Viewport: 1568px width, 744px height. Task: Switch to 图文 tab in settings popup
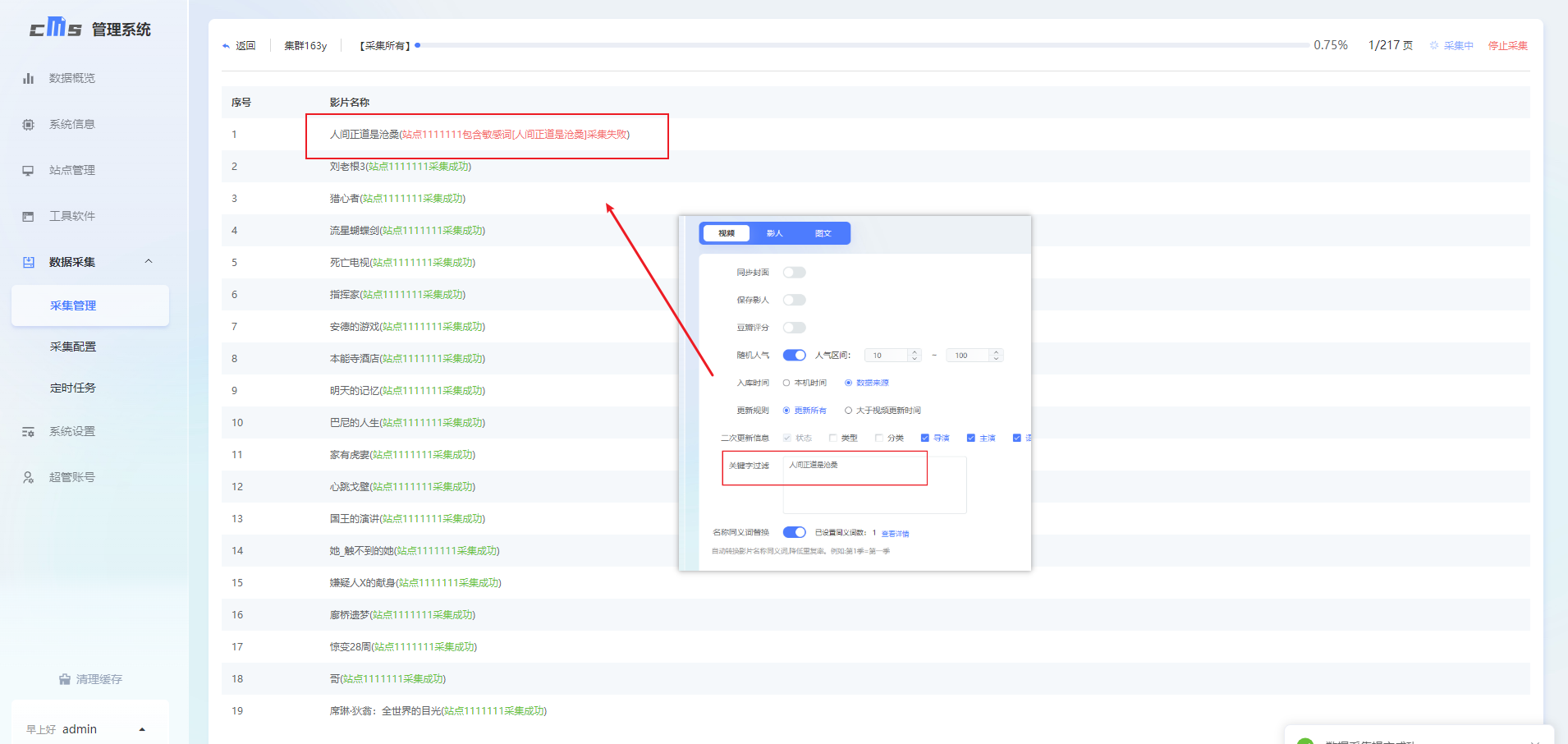pyautogui.click(x=823, y=233)
